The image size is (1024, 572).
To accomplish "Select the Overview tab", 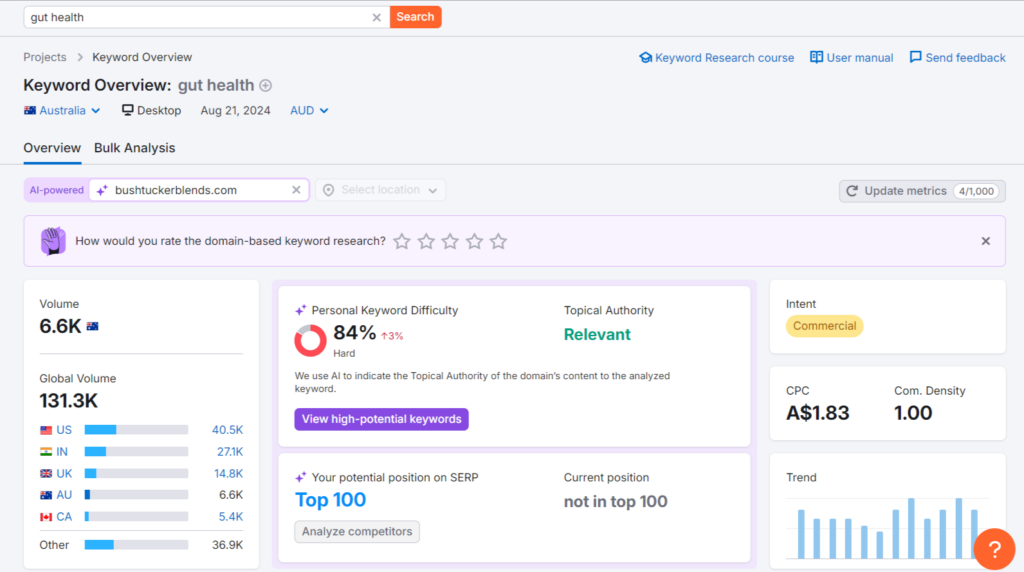I will (x=52, y=148).
